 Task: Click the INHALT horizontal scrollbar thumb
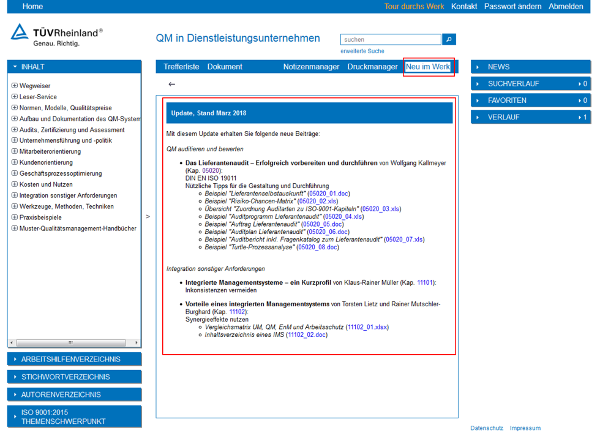pyautogui.click(x=71, y=343)
